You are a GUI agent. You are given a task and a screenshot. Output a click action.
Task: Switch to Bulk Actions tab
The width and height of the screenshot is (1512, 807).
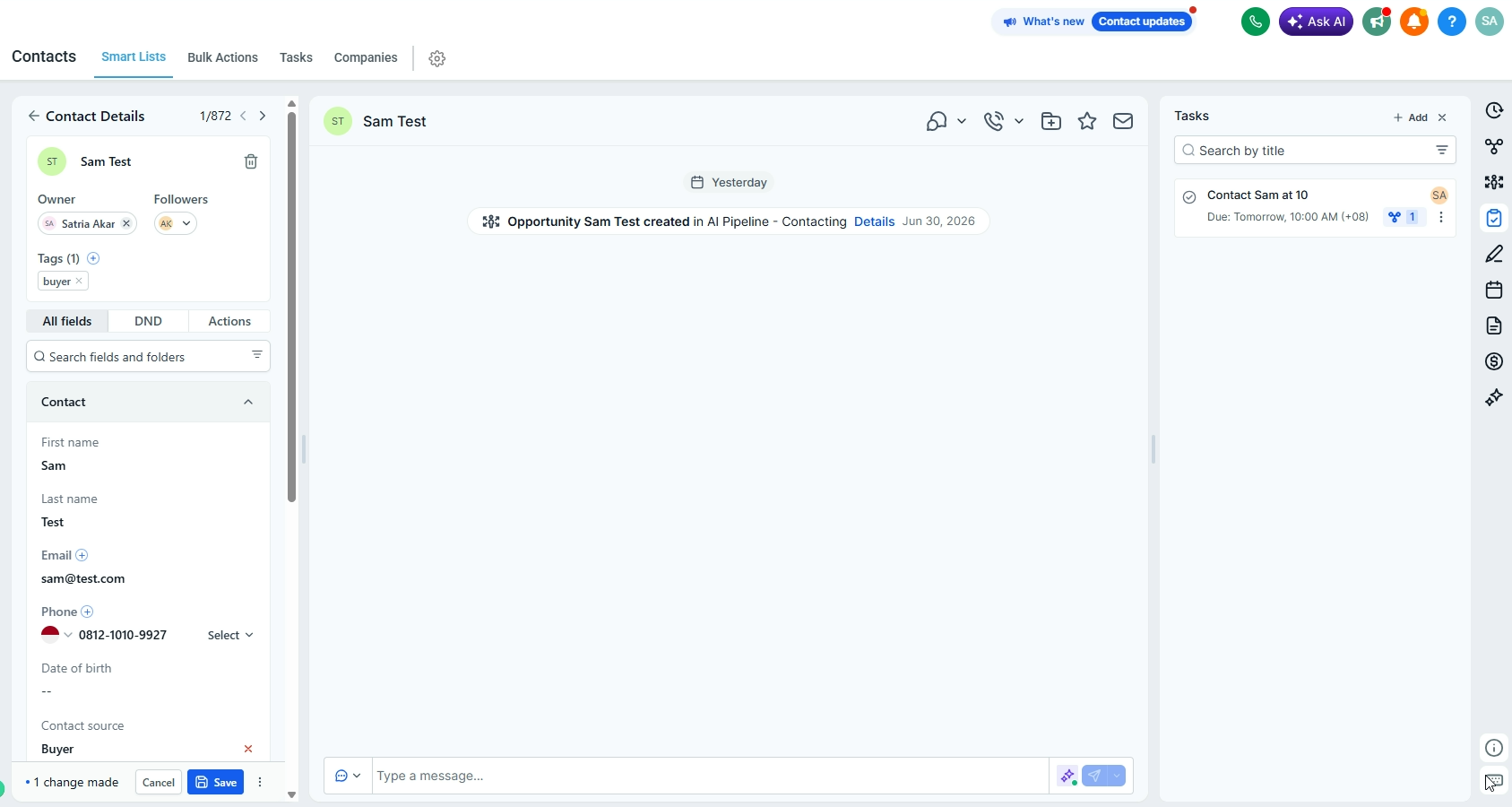click(x=222, y=57)
